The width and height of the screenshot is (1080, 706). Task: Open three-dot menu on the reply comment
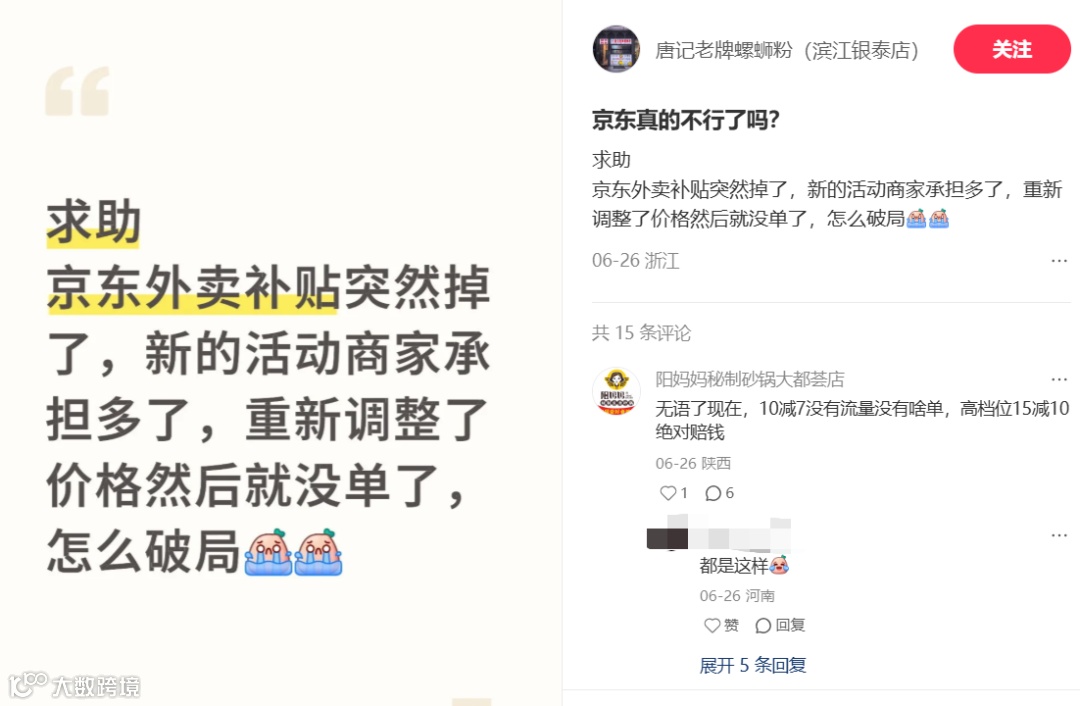pos(1059,535)
